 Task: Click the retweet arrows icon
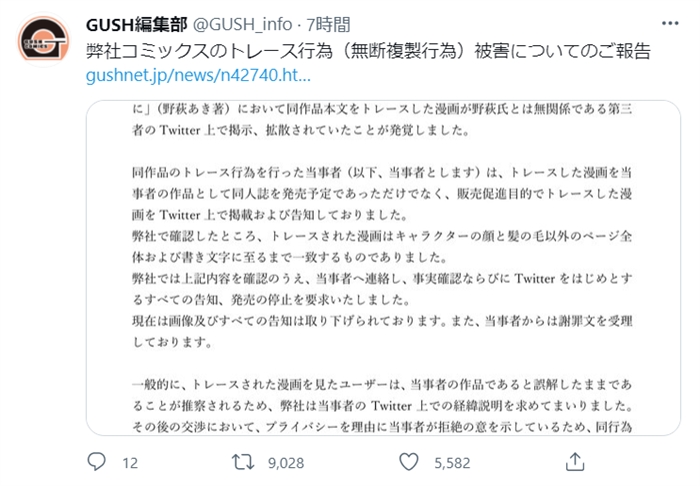click(x=241, y=462)
